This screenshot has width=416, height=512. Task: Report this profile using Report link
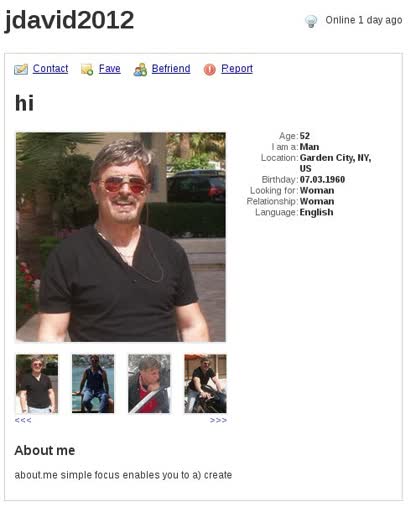pyautogui.click(x=237, y=69)
